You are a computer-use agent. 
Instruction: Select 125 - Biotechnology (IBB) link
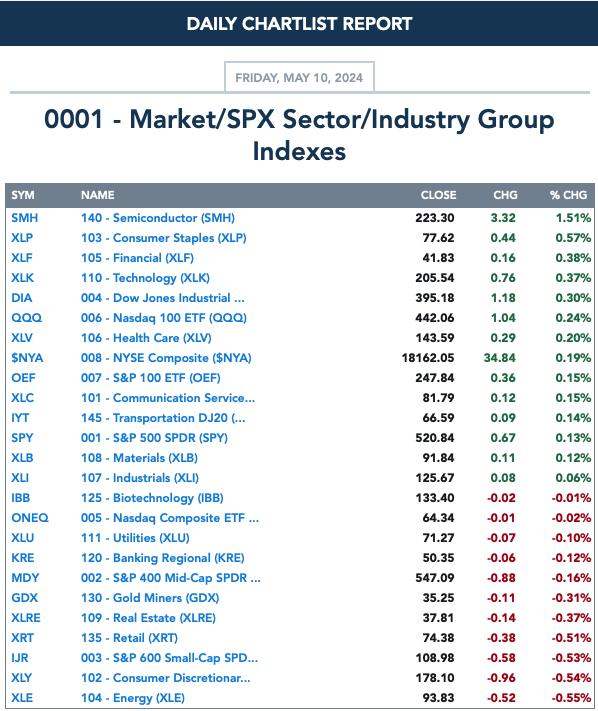pyautogui.click(x=152, y=497)
